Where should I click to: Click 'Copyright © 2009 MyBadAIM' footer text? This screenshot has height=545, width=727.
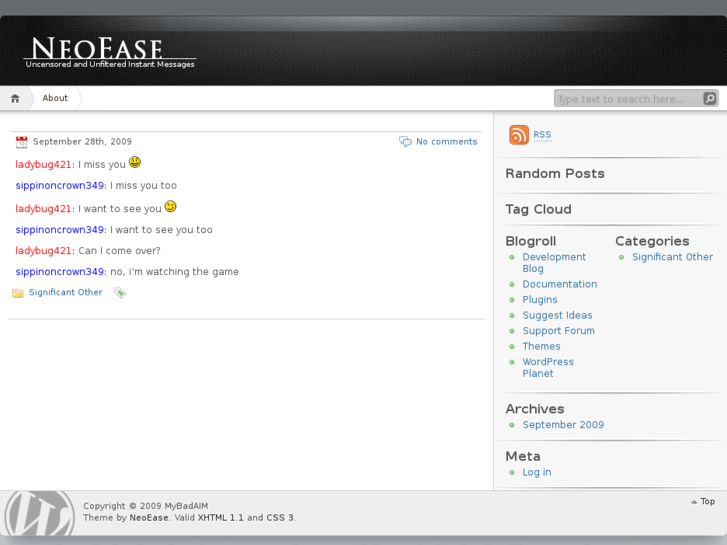(x=146, y=506)
